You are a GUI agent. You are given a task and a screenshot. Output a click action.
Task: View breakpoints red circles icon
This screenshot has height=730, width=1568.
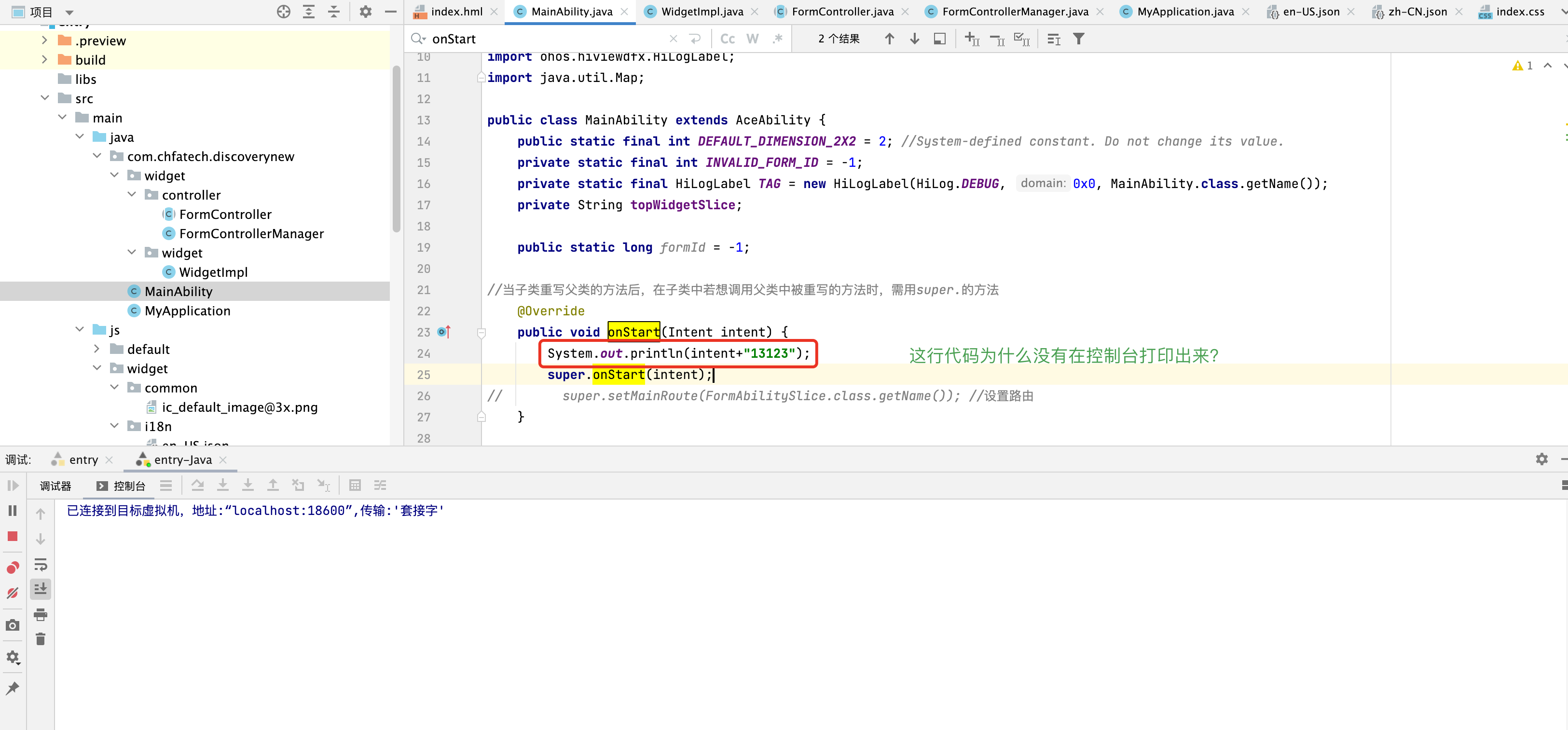pyautogui.click(x=13, y=568)
